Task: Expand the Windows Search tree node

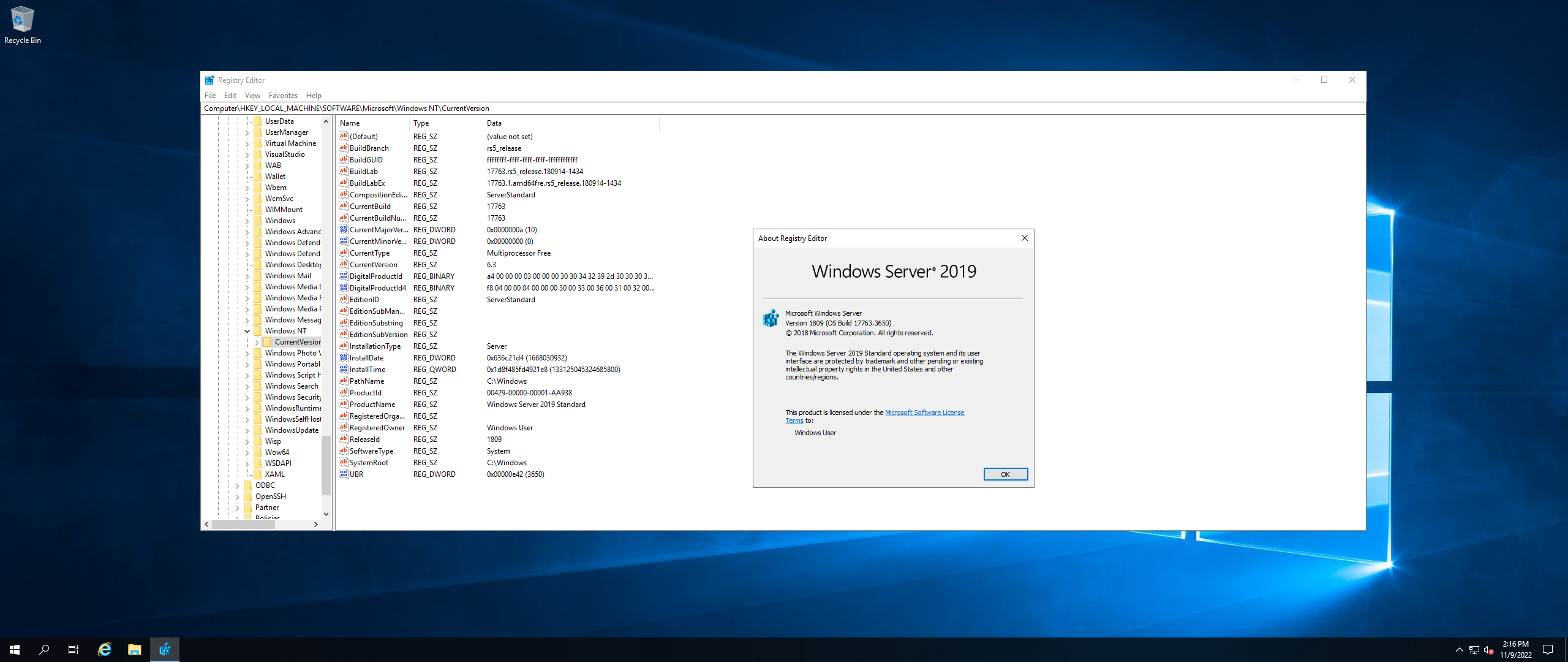Action: point(247,386)
